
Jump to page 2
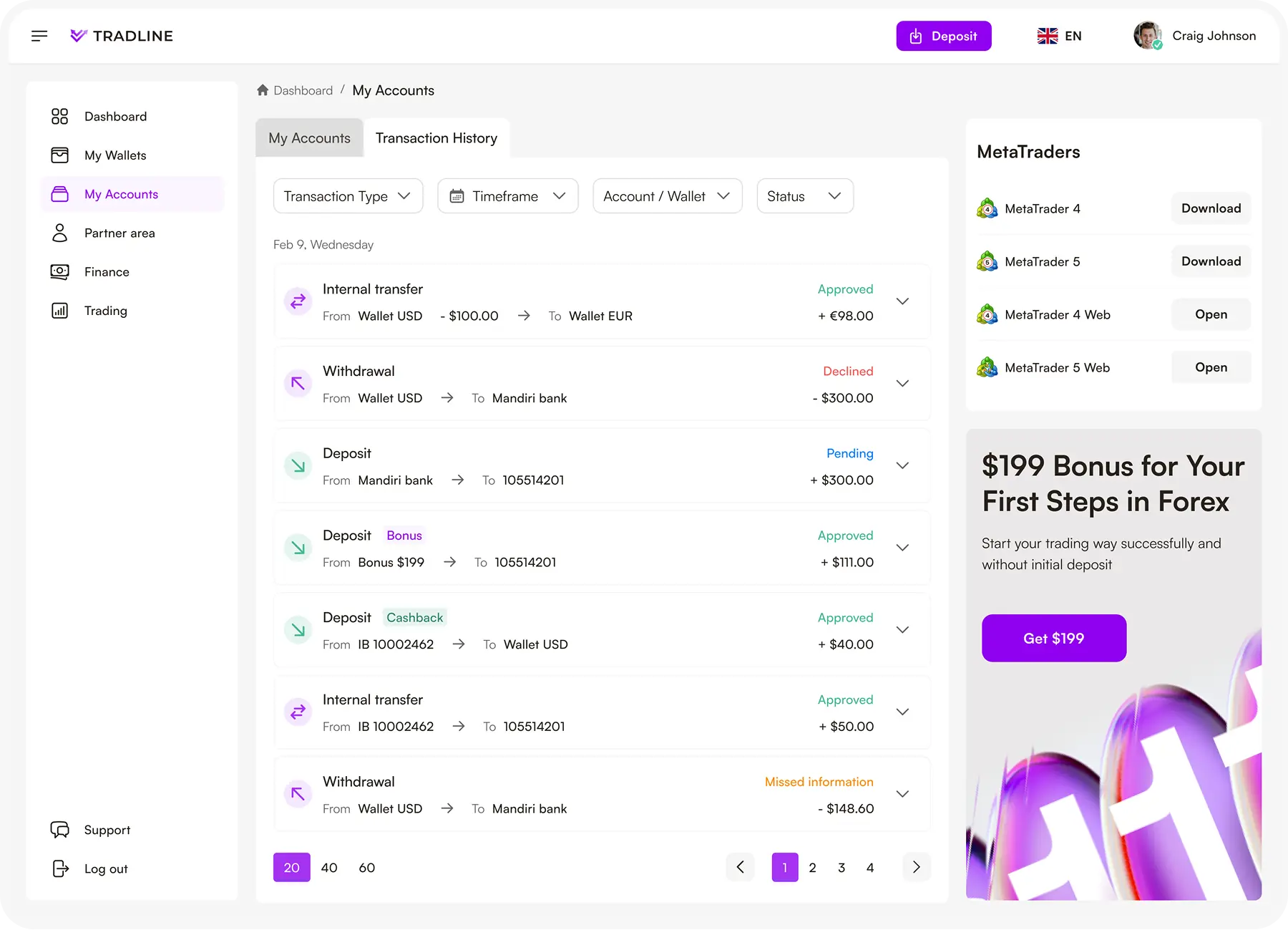point(813,868)
